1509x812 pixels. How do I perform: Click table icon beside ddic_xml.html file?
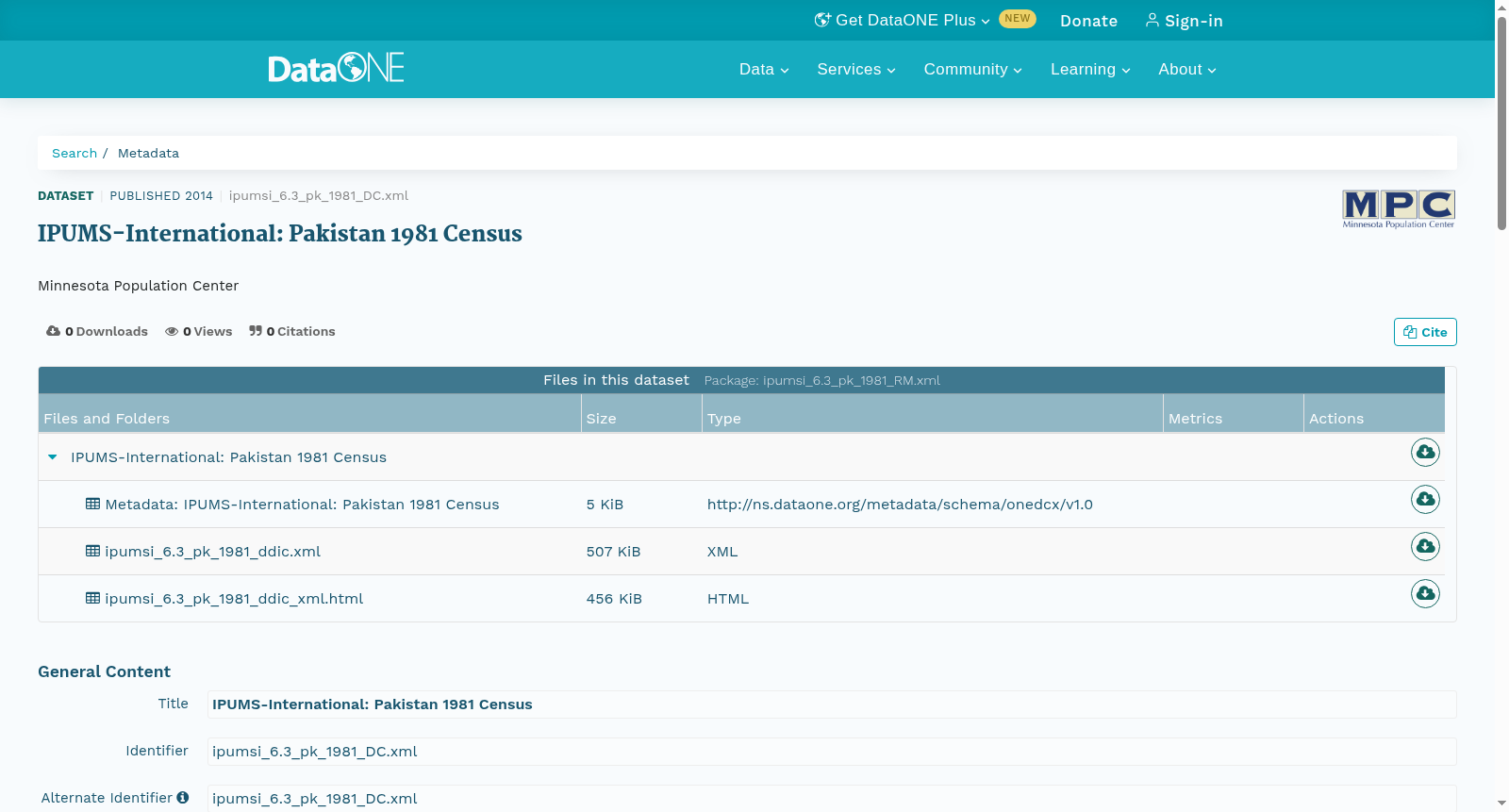click(92, 598)
